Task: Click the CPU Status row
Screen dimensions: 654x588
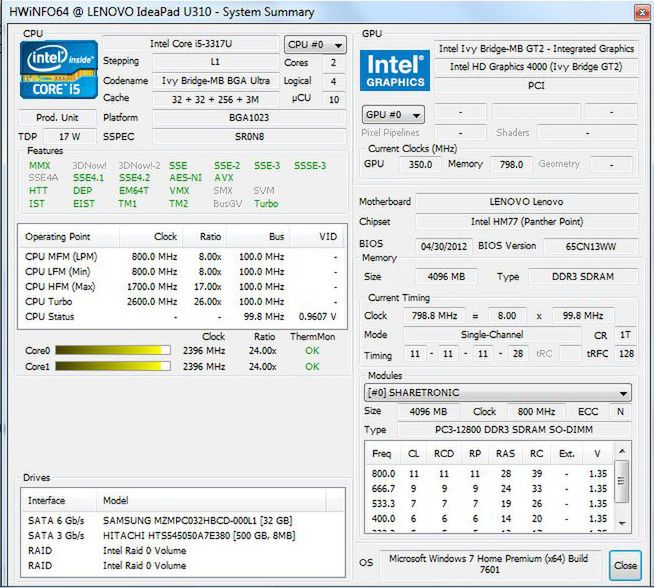Action: pyautogui.click(x=181, y=317)
